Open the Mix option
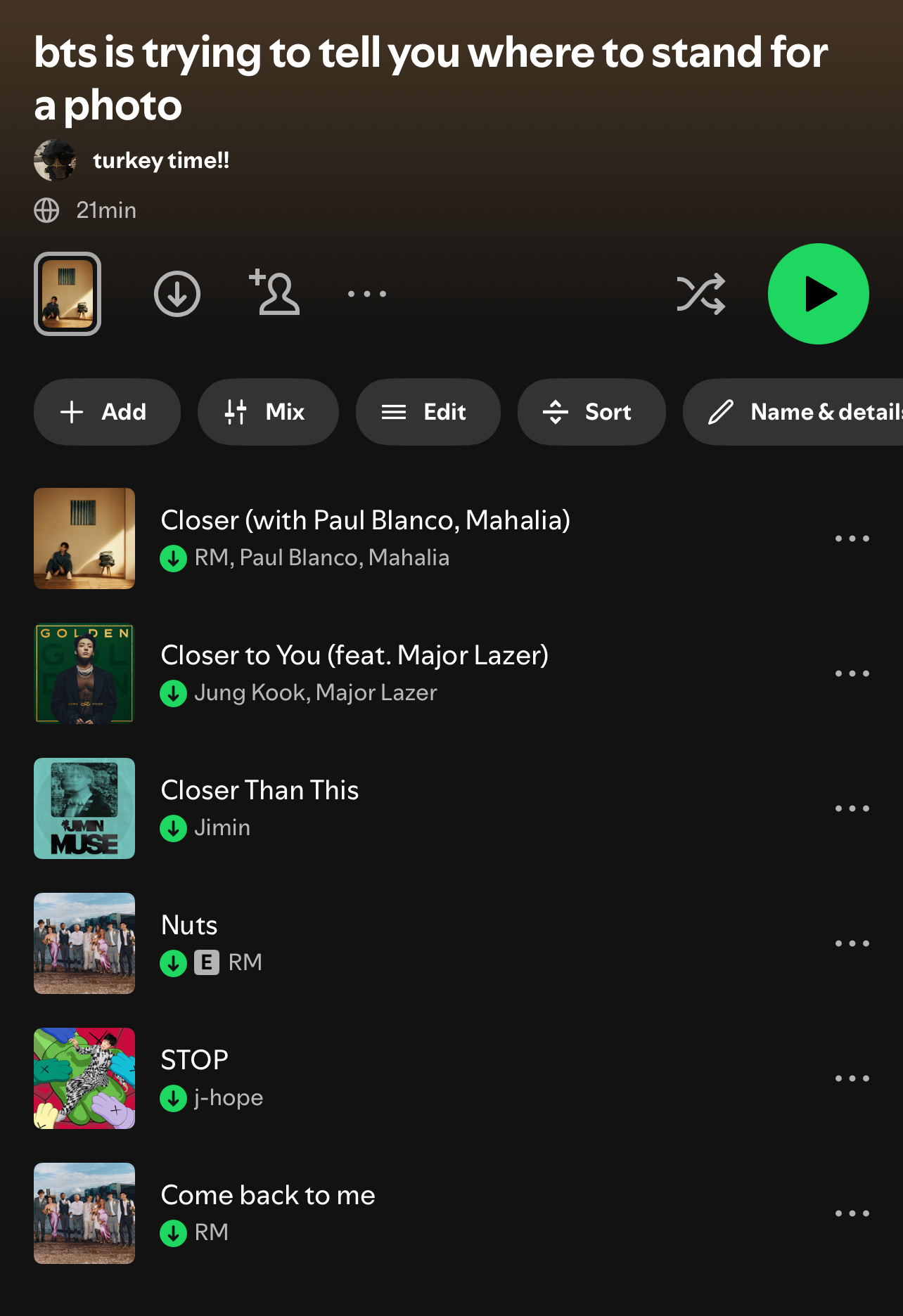The image size is (903, 1316). [268, 412]
